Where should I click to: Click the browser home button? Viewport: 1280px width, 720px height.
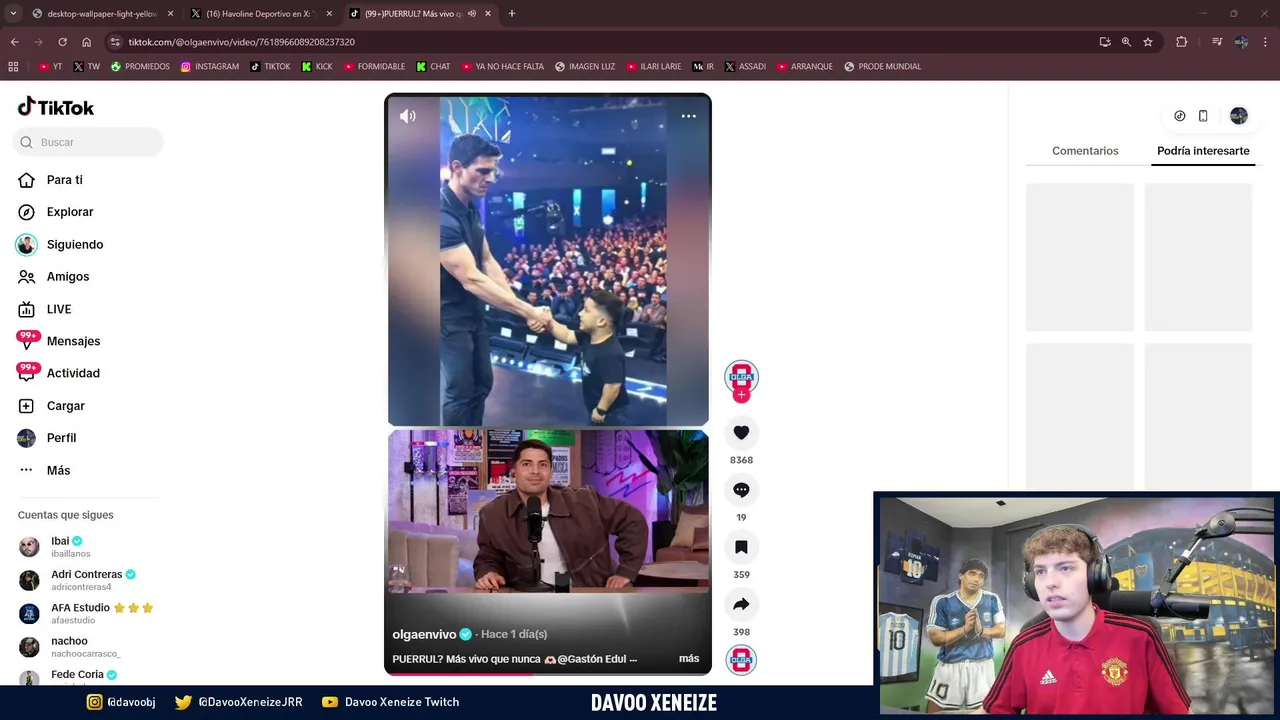(87, 42)
